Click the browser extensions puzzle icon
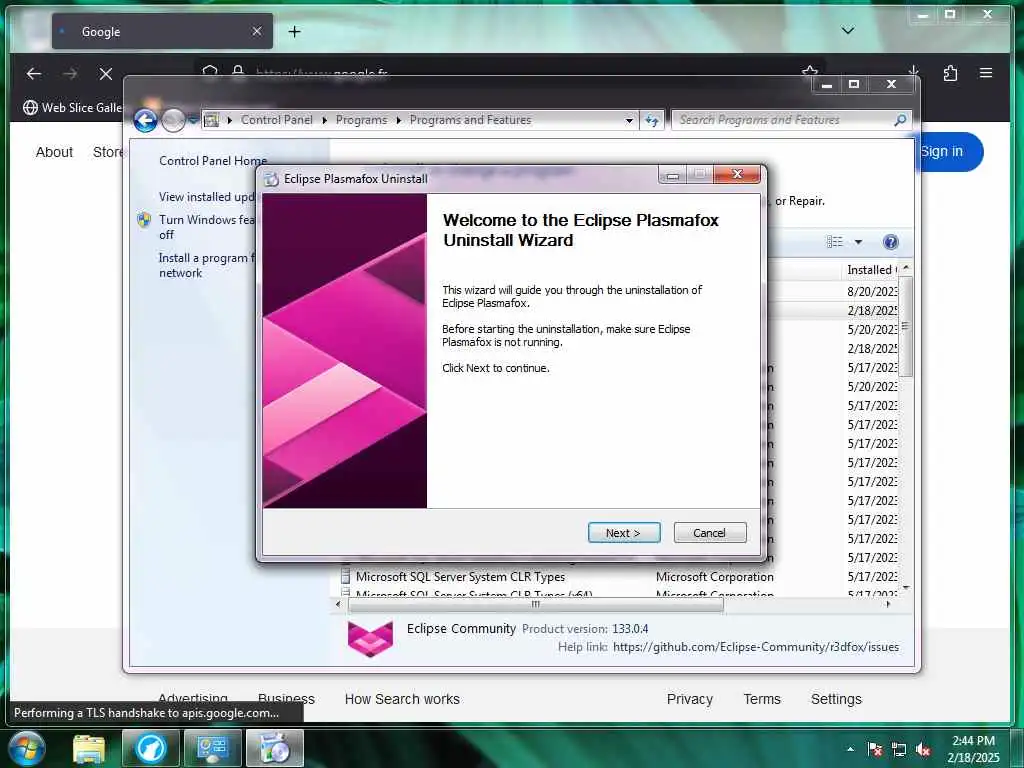 pos(950,73)
